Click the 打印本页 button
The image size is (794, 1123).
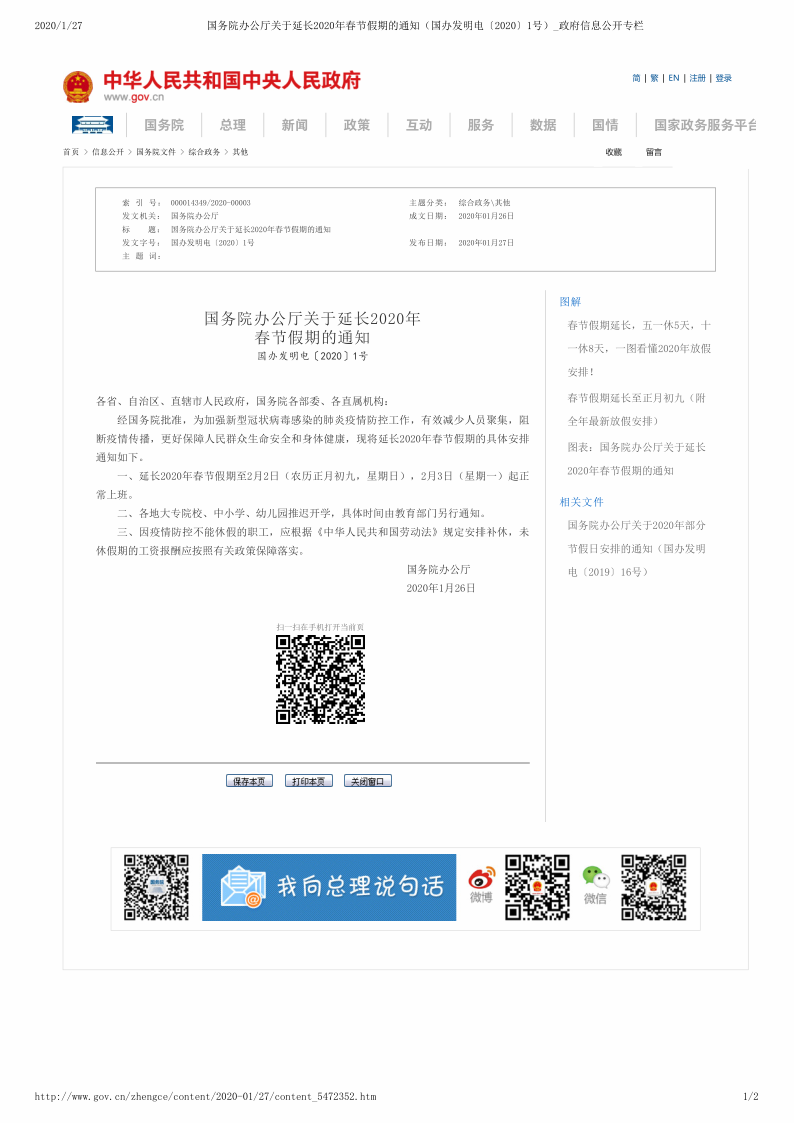(x=309, y=781)
